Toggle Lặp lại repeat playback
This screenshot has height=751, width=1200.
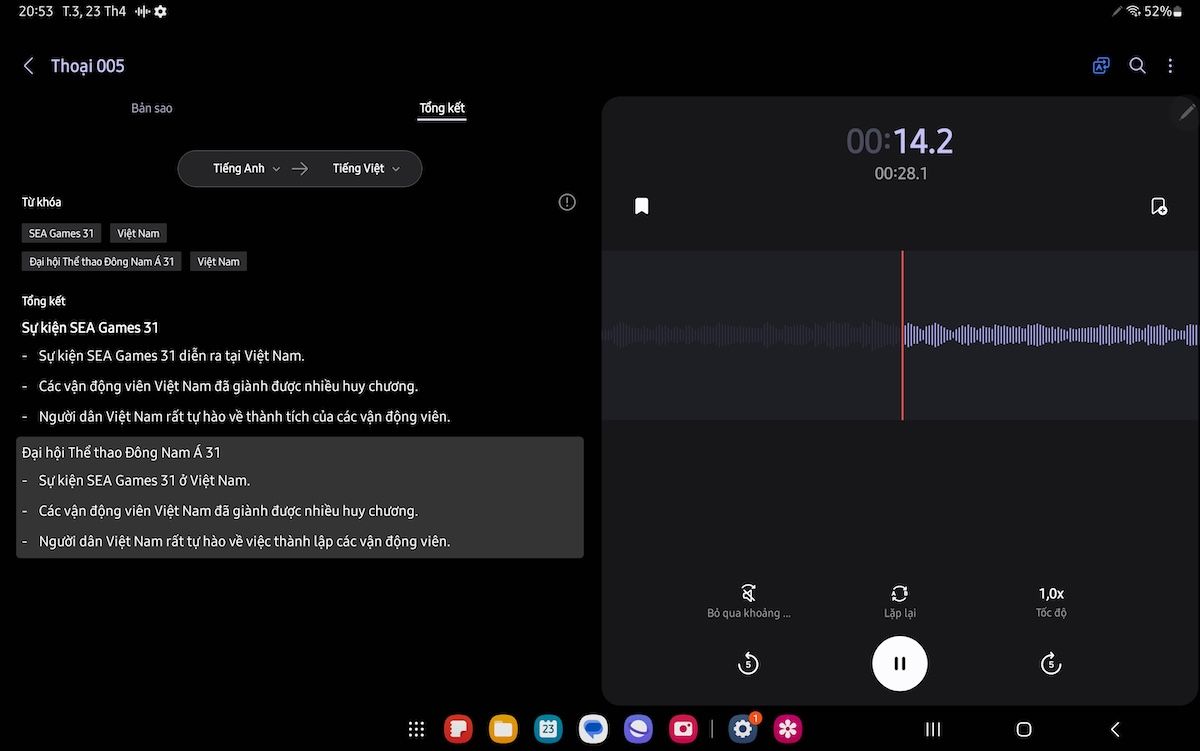900,601
